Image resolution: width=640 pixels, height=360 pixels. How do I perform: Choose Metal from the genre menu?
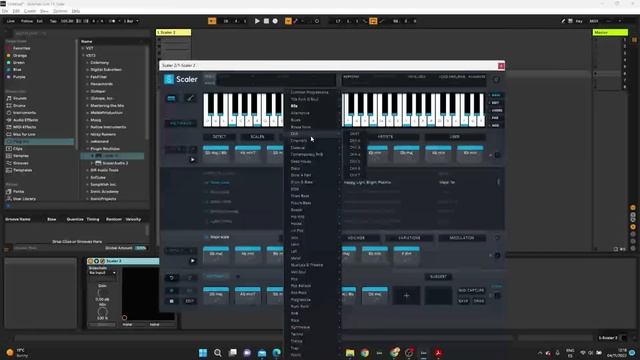[312, 258]
